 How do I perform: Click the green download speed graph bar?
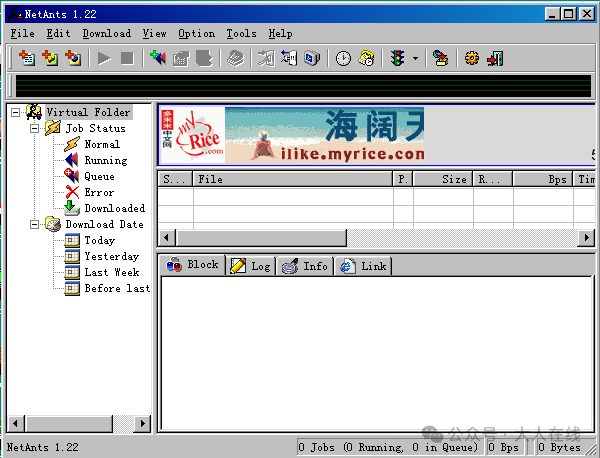(303, 86)
